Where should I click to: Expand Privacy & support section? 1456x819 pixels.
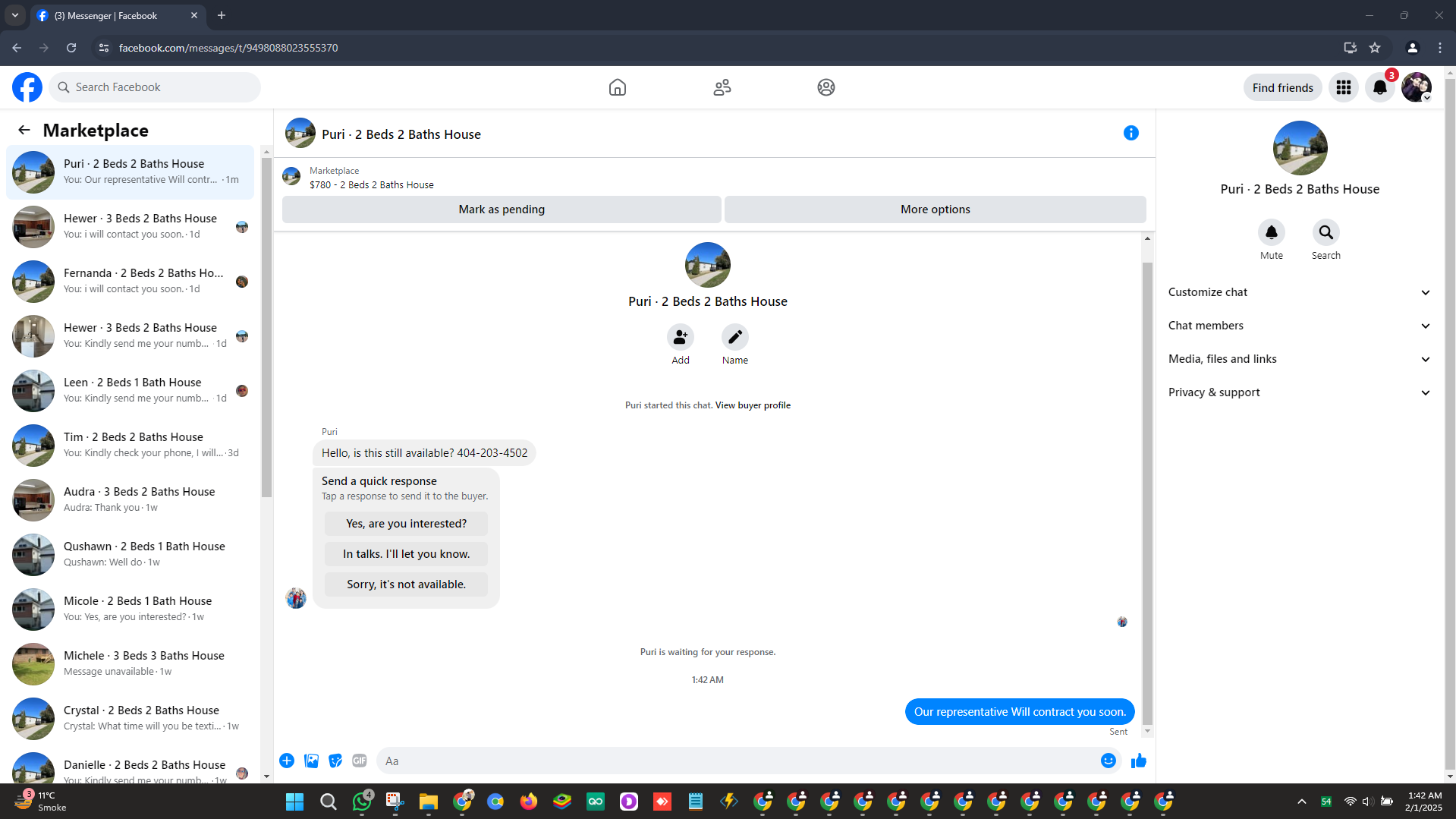[1300, 392]
